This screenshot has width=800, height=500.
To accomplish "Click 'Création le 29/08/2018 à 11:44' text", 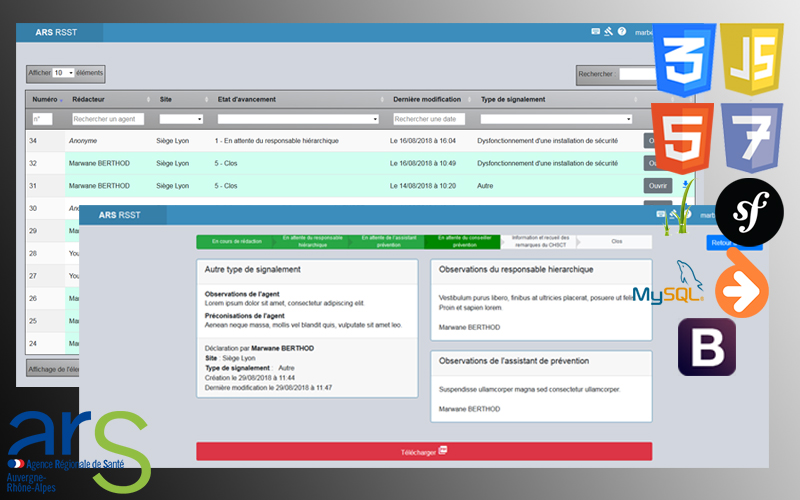I will click(249, 378).
